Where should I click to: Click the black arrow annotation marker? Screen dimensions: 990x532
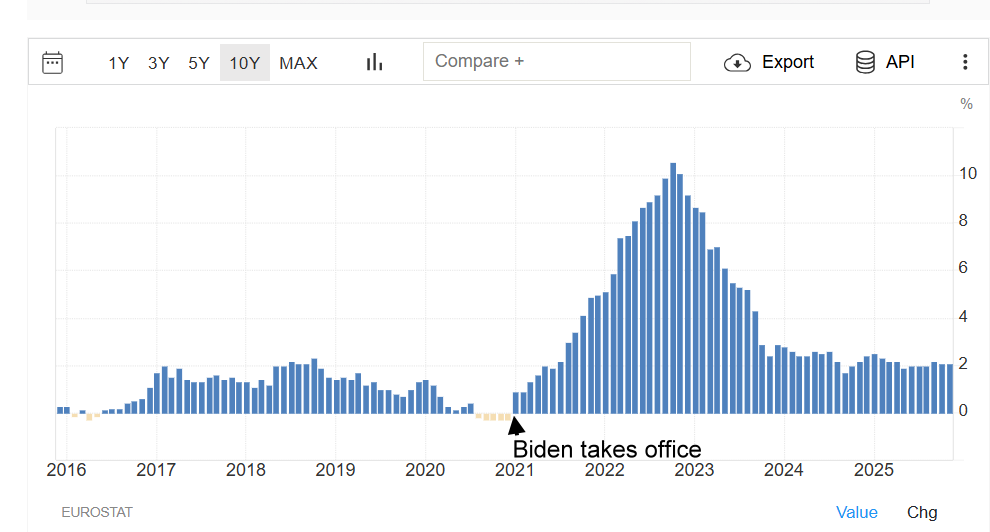(x=516, y=425)
